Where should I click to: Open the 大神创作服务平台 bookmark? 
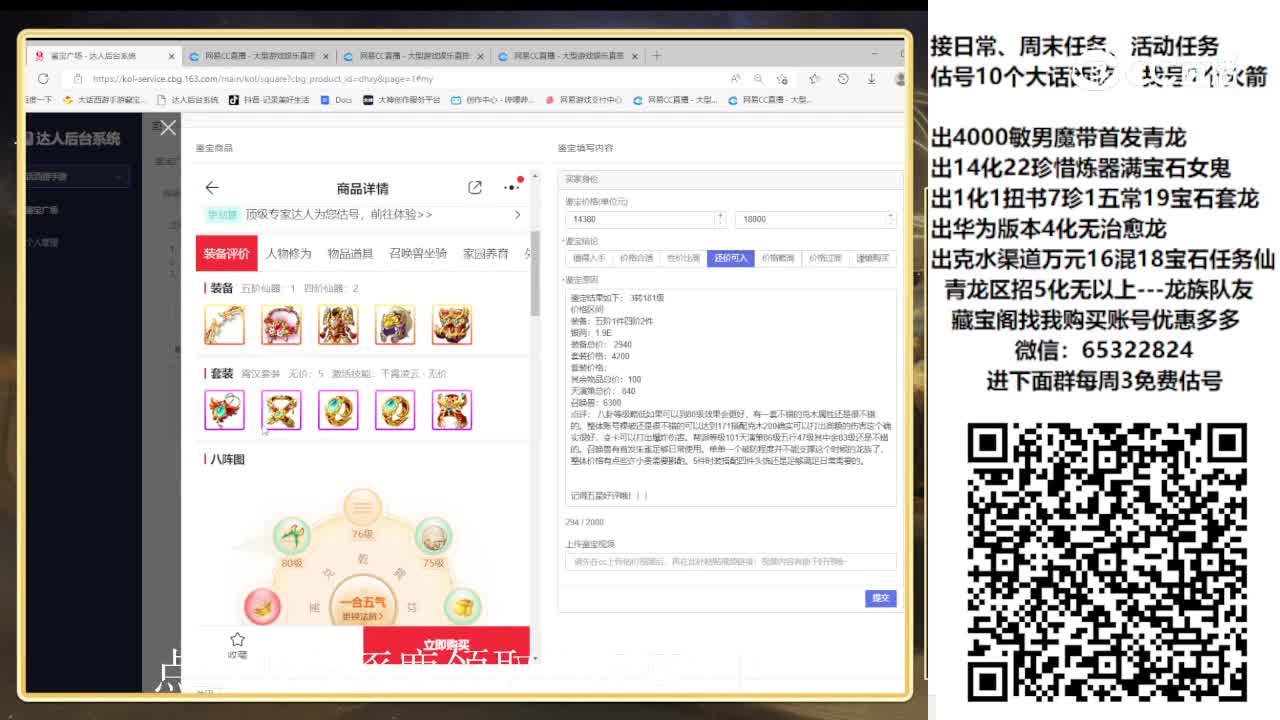402,100
